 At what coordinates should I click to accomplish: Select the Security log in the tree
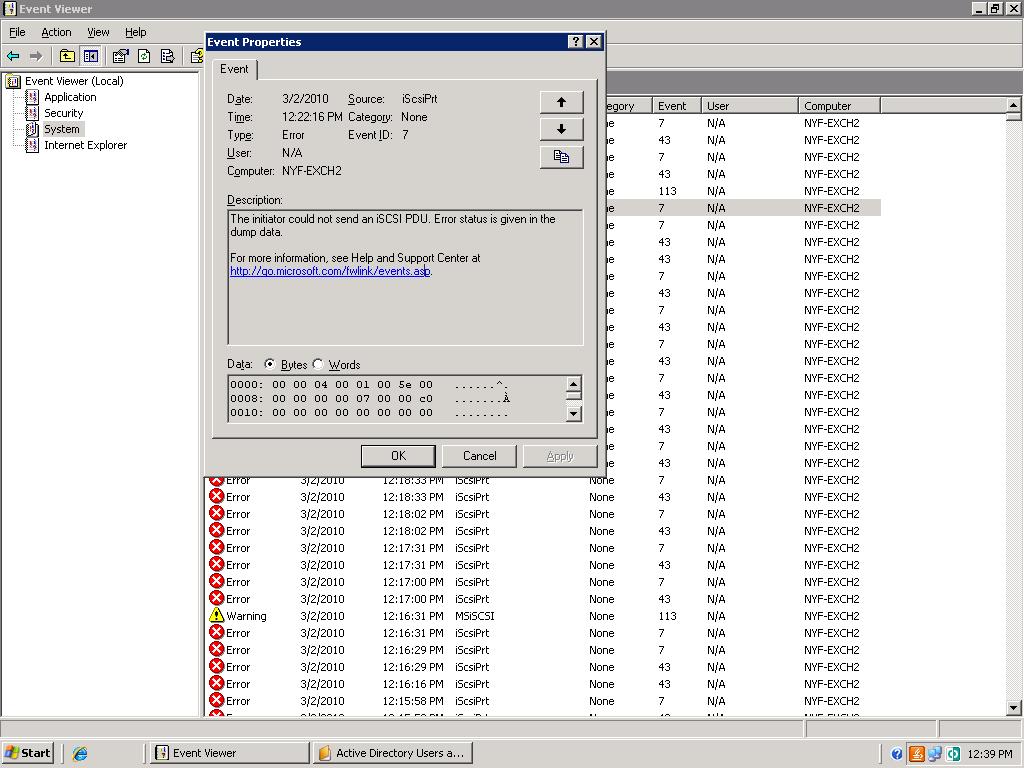click(x=65, y=113)
